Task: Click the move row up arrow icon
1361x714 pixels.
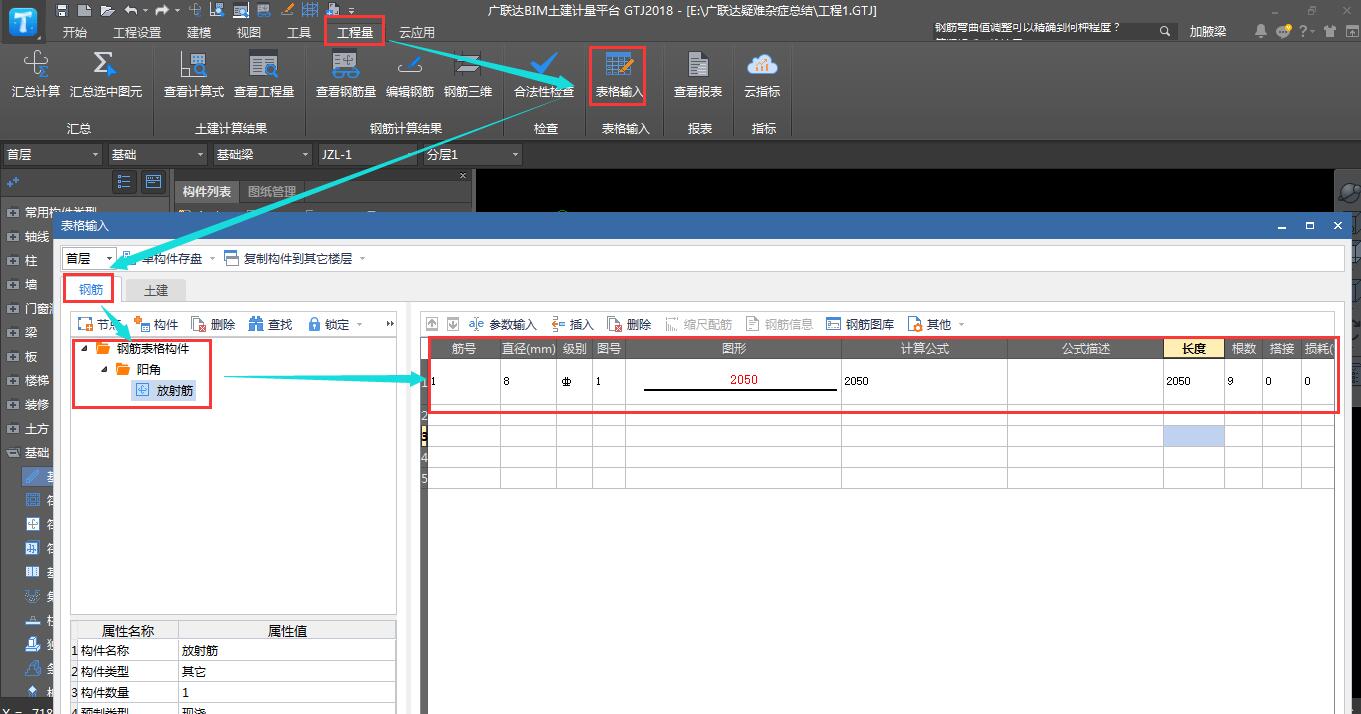Action: pos(432,324)
